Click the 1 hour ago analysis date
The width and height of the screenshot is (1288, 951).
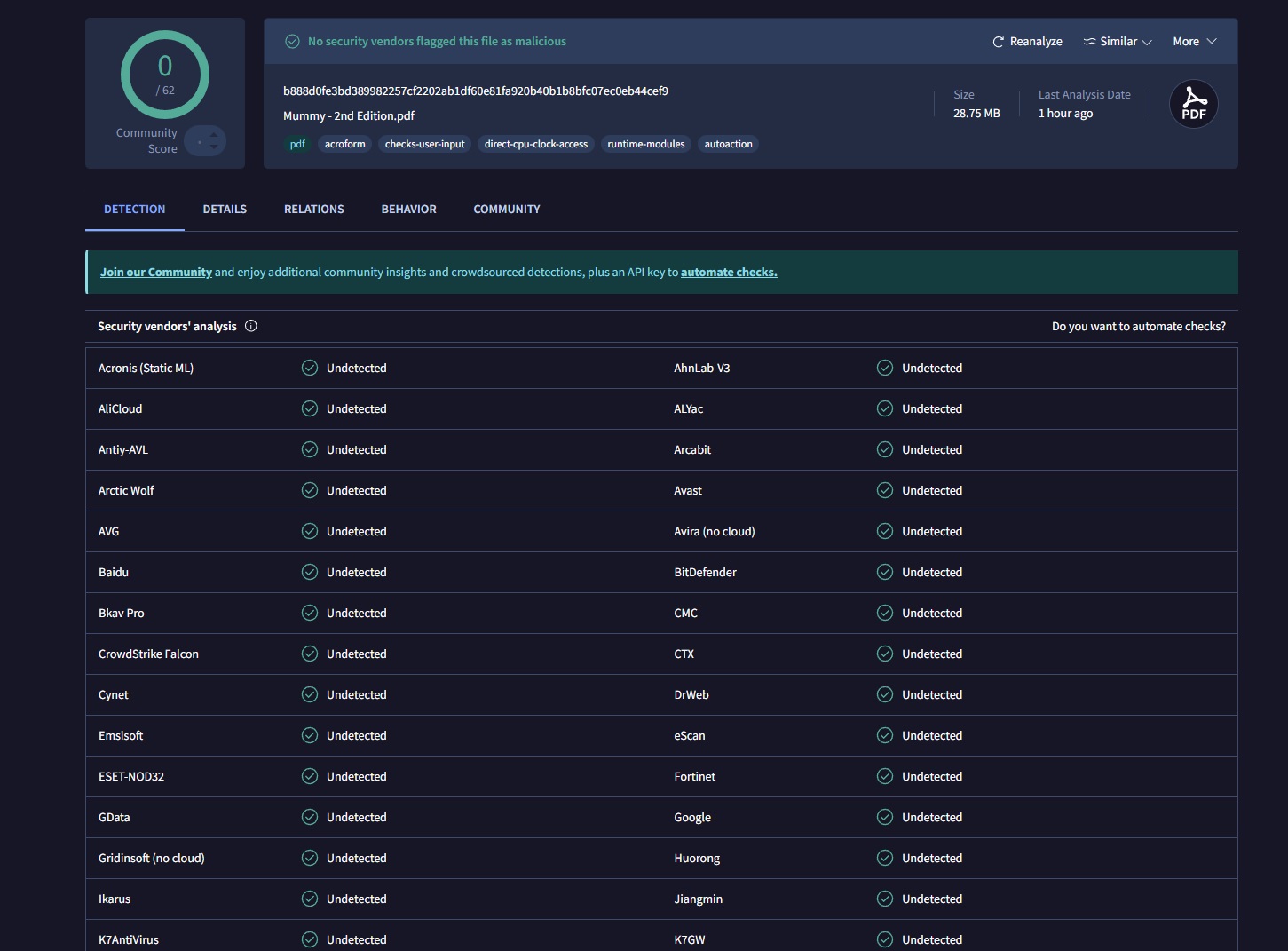[1065, 114]
